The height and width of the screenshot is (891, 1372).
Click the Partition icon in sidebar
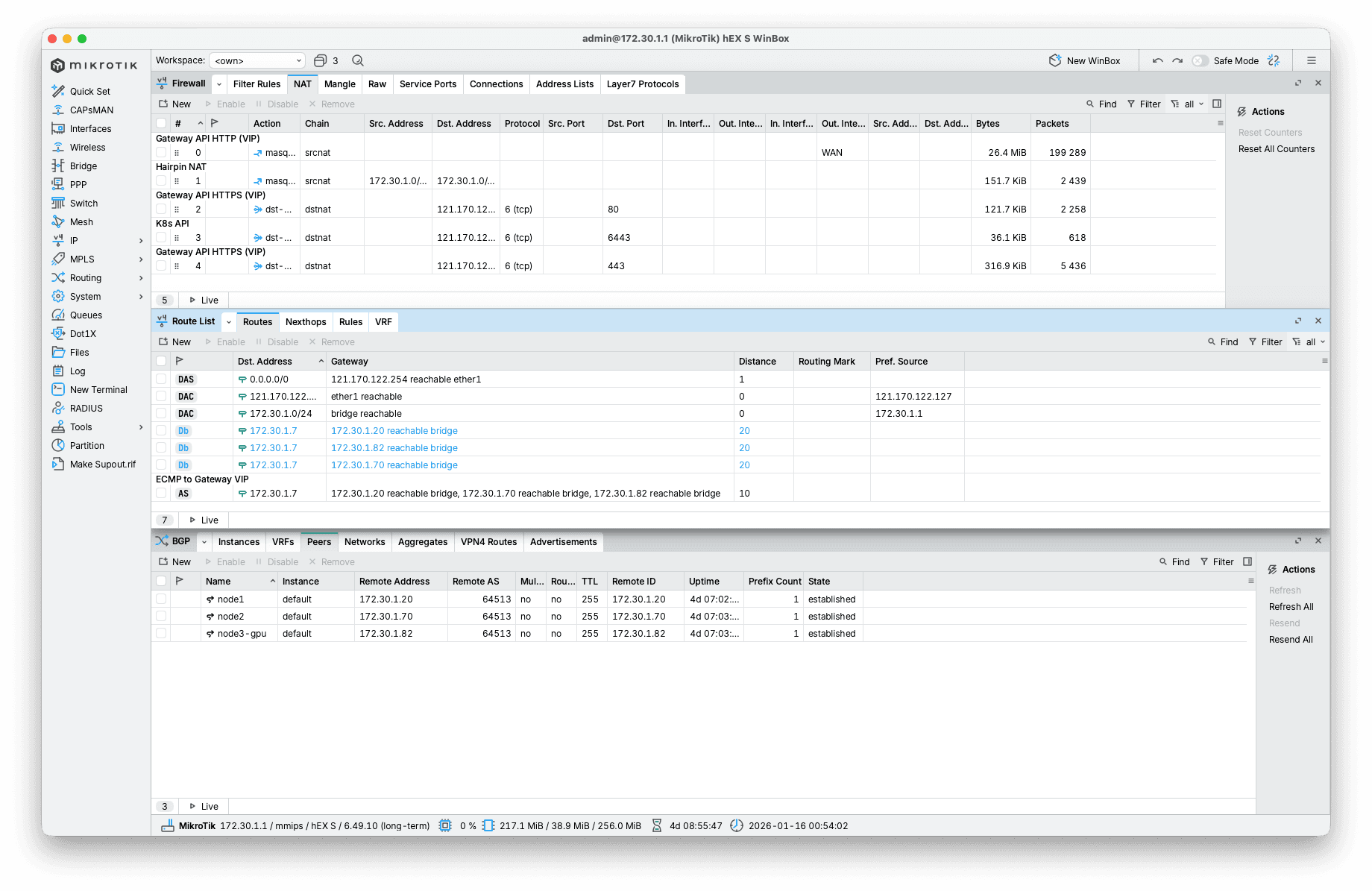58,445
